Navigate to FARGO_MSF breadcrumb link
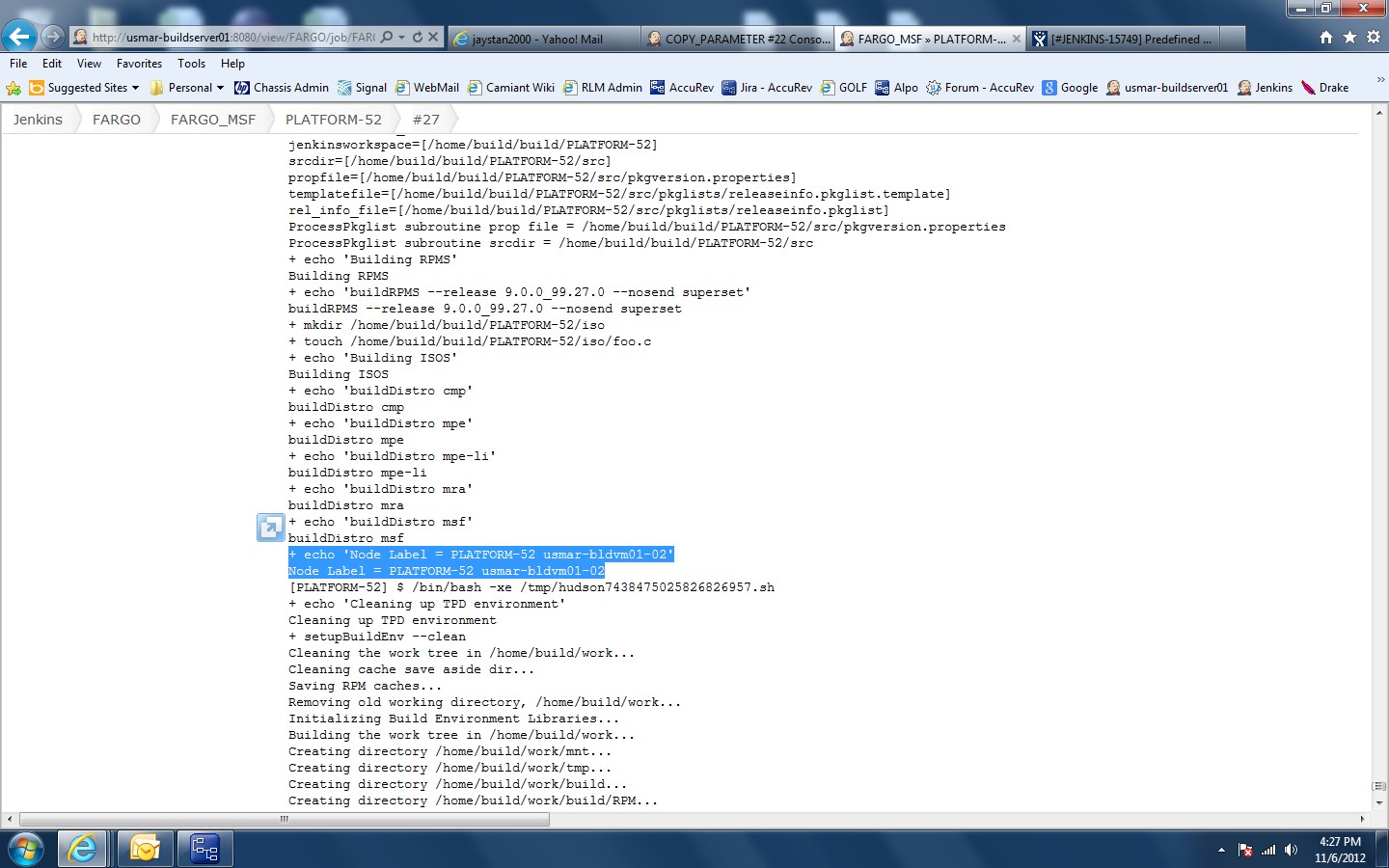Viewport: 1389px width, 868px height. pyautogui.click(x=212, y=120)
